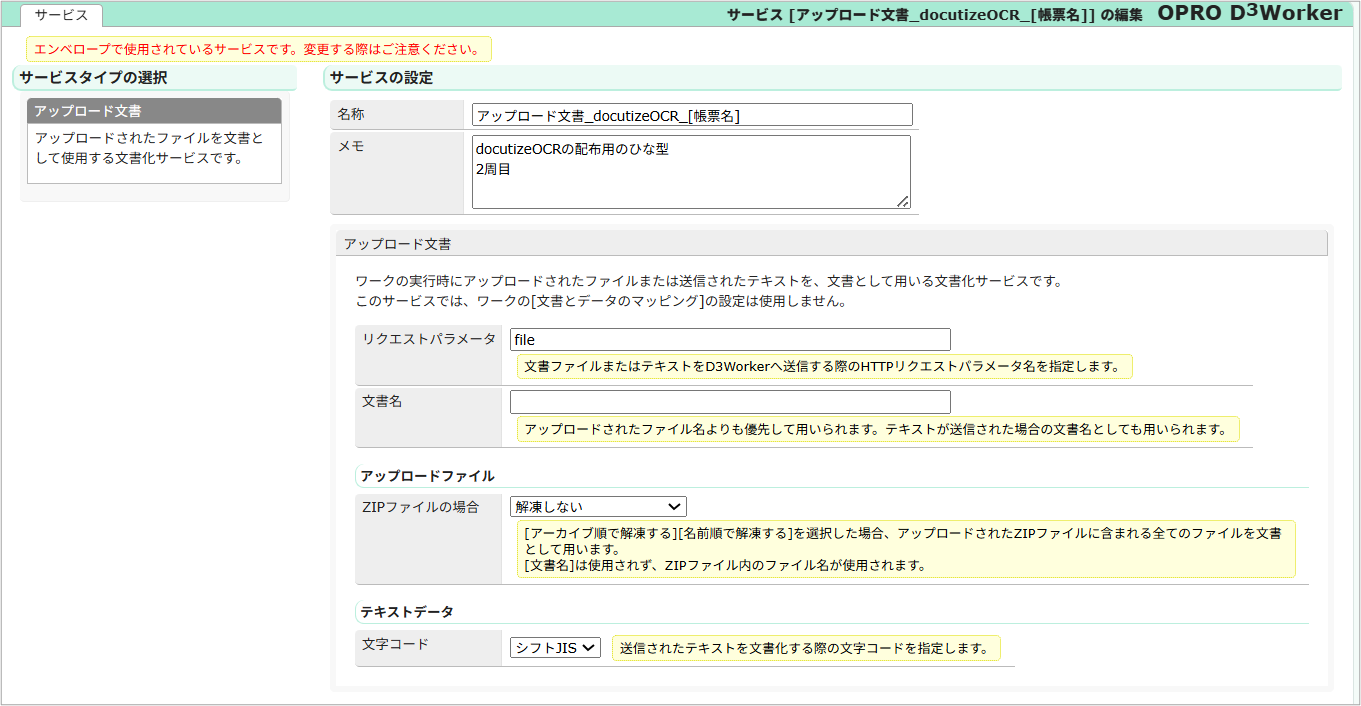The width and height of the screenshot is (1361, 706).
Task: Click the 文字コード help text beside シフトJIS
Action: 806,647
